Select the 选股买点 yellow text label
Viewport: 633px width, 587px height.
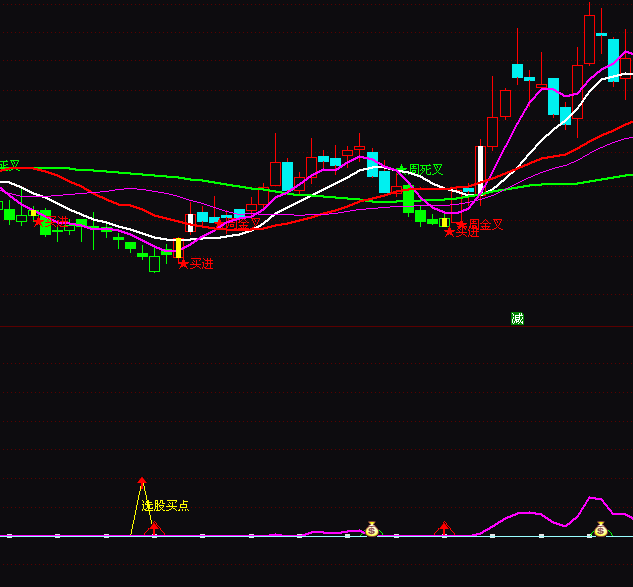pyautogui.click(x=166, y=506)
